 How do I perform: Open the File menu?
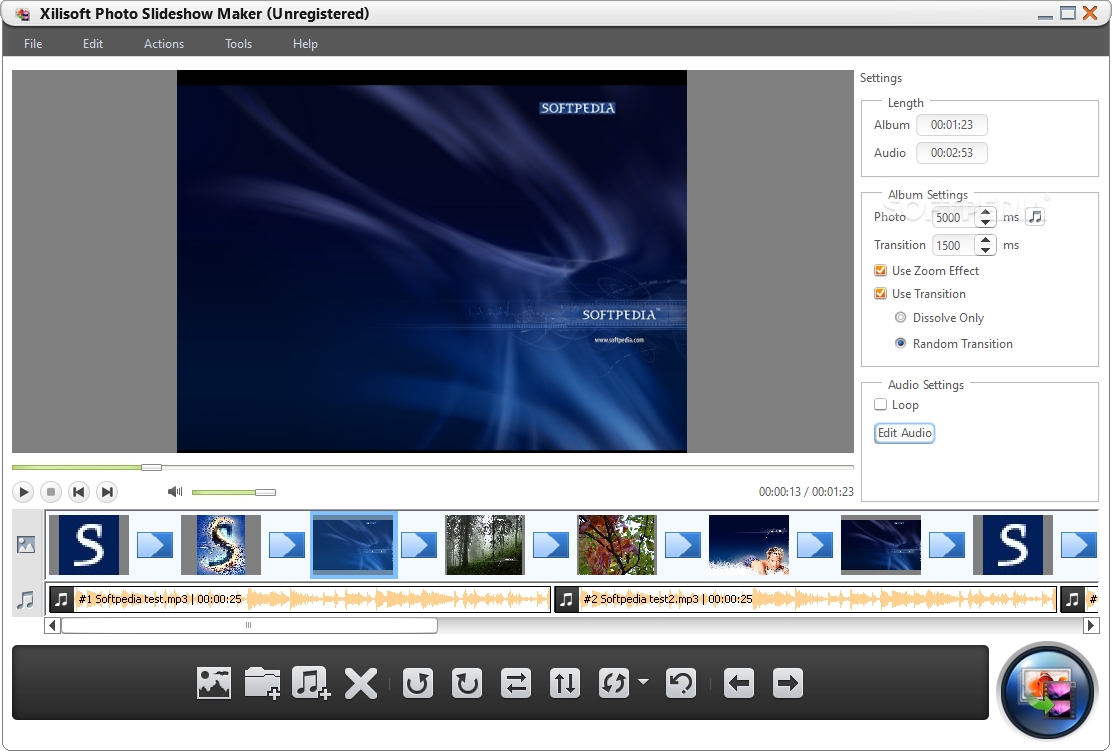coord(33,44)
